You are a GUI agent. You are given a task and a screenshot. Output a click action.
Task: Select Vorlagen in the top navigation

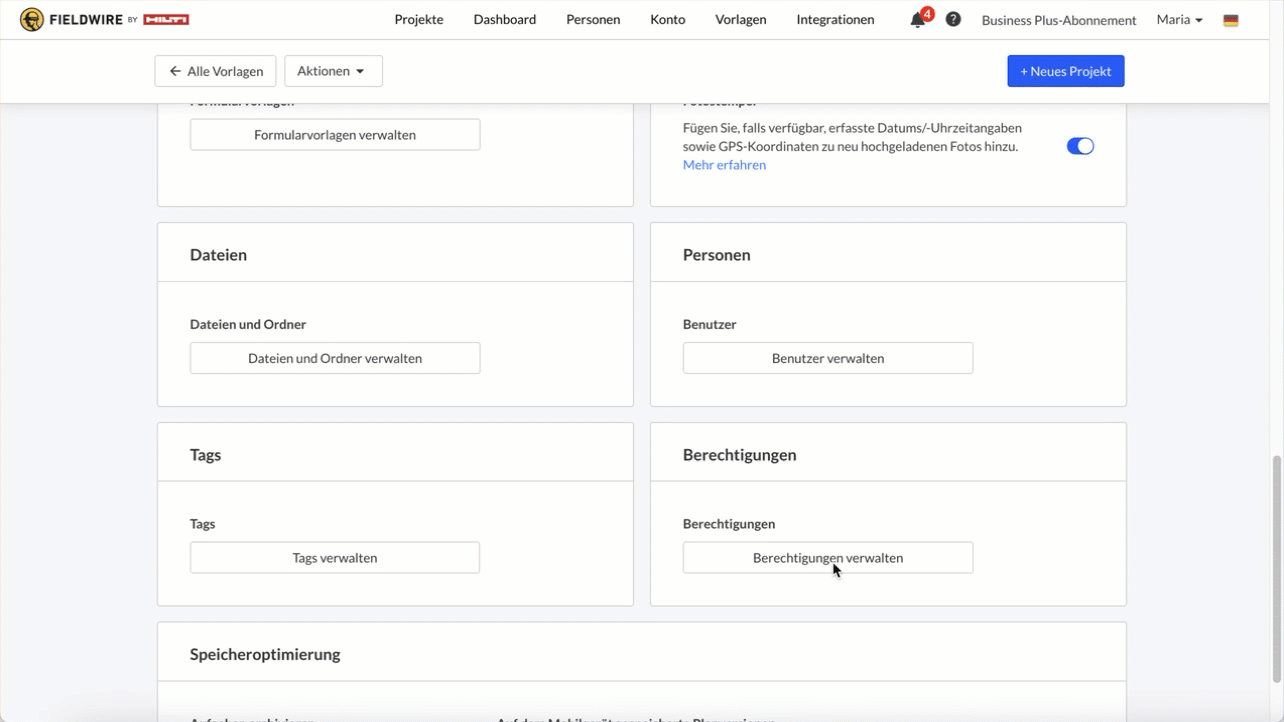[x=741, y=20]
